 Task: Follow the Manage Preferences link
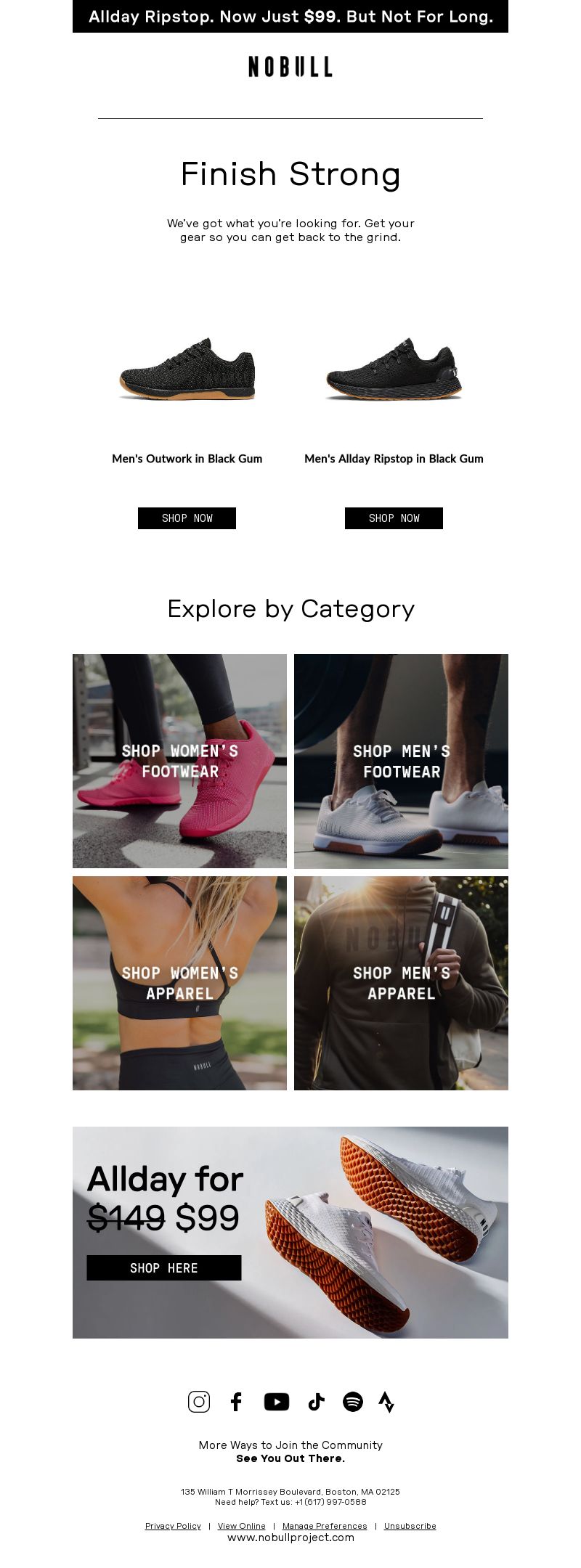325,1525
